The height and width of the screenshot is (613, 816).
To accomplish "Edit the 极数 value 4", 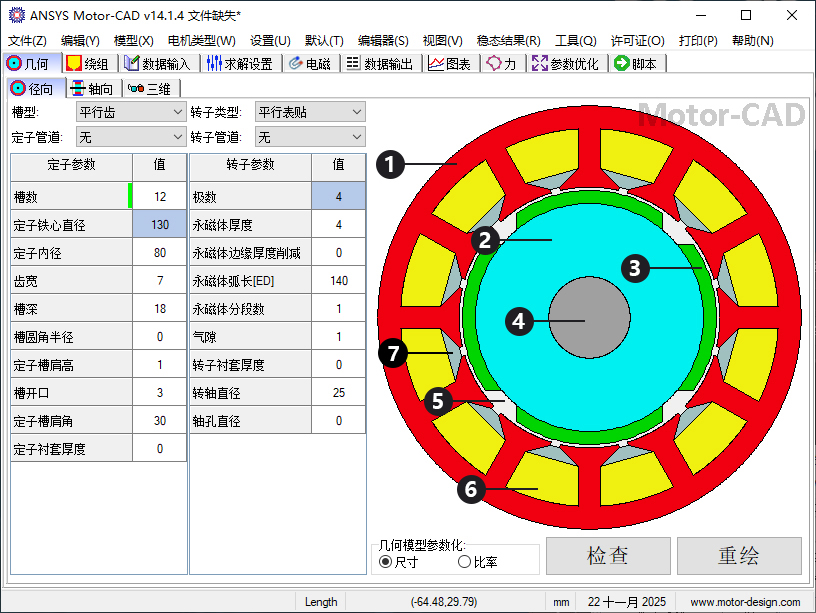I will (339, 197).
